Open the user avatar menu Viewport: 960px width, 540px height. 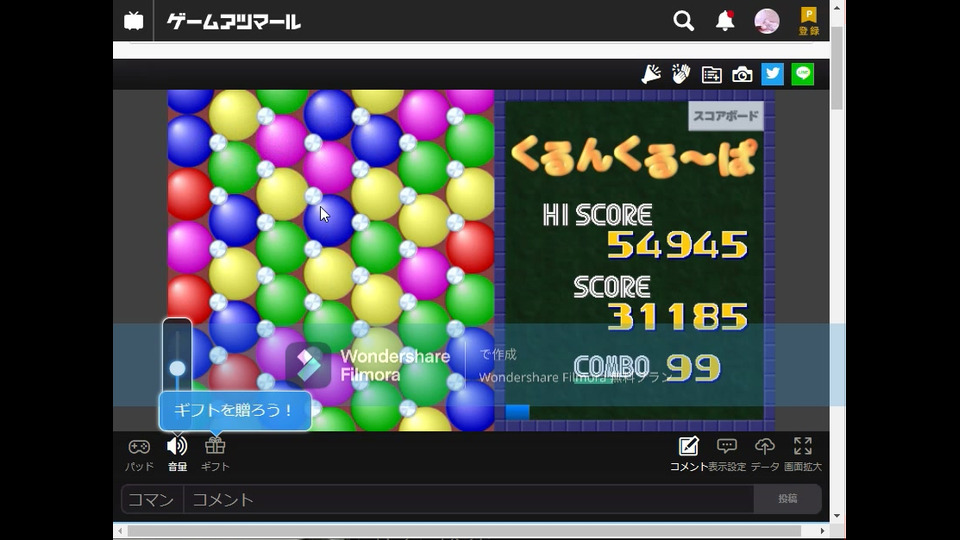click(767, 21)
